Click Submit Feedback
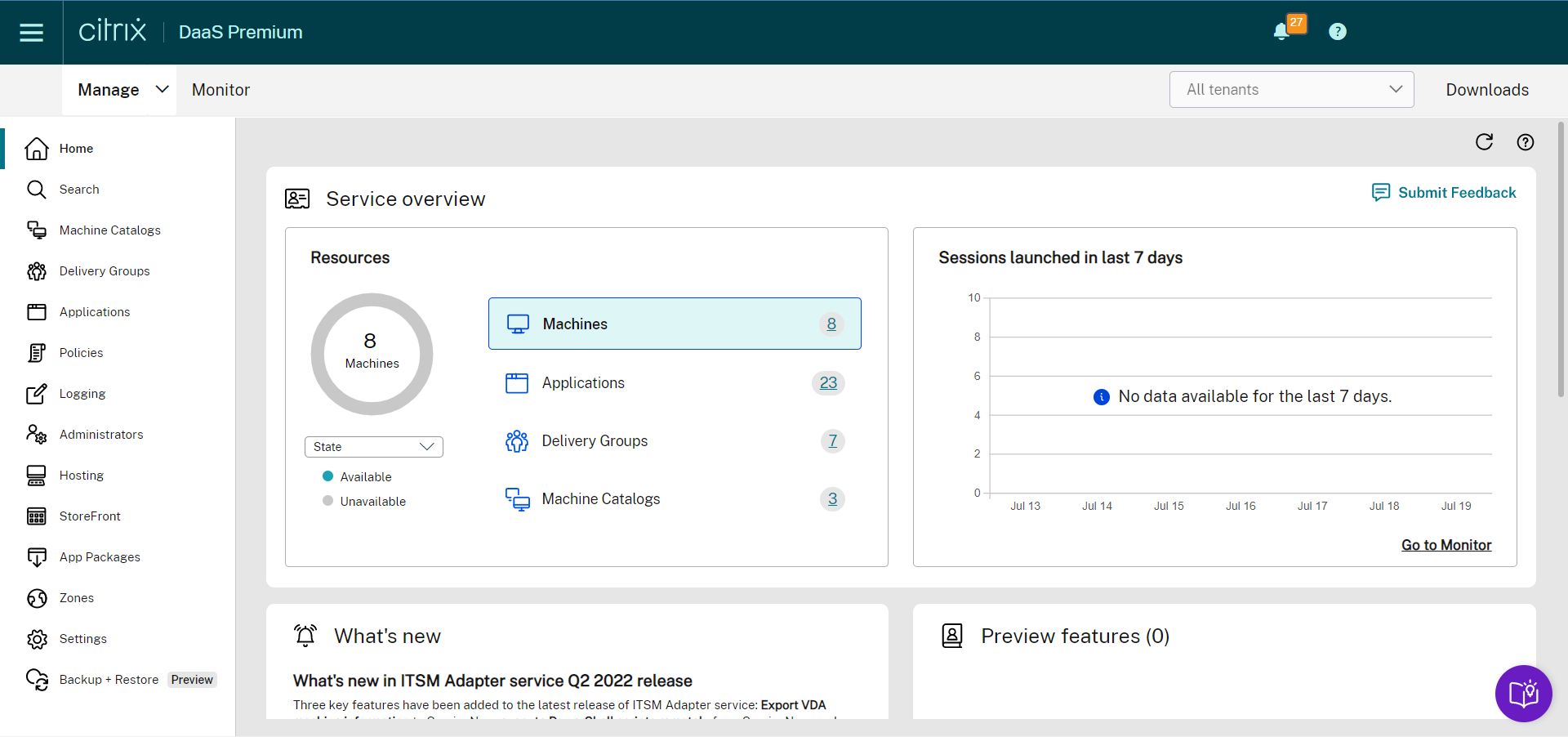1568x737 pixels. (x=1444, y=193)
